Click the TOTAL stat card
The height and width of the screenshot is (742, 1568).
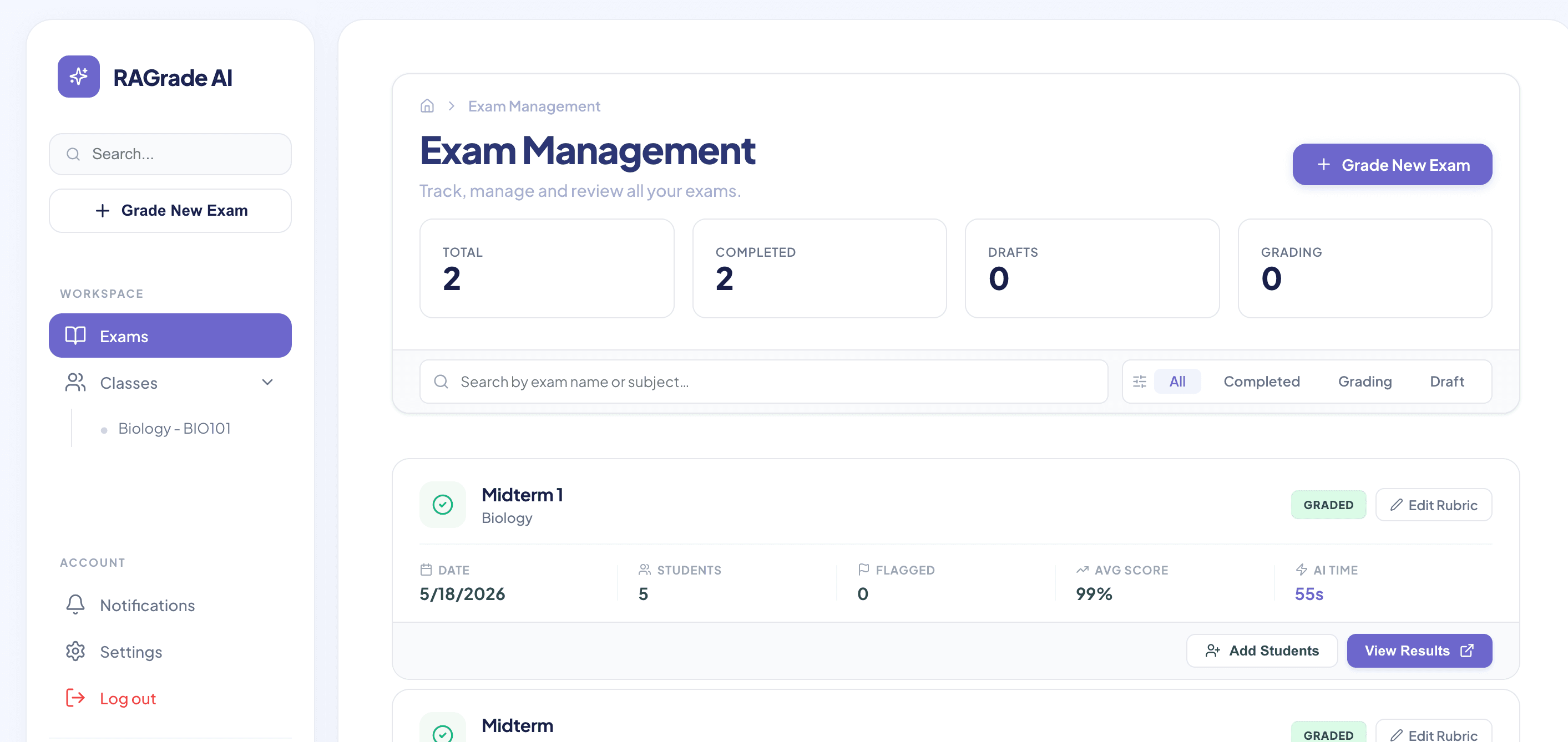547,268
